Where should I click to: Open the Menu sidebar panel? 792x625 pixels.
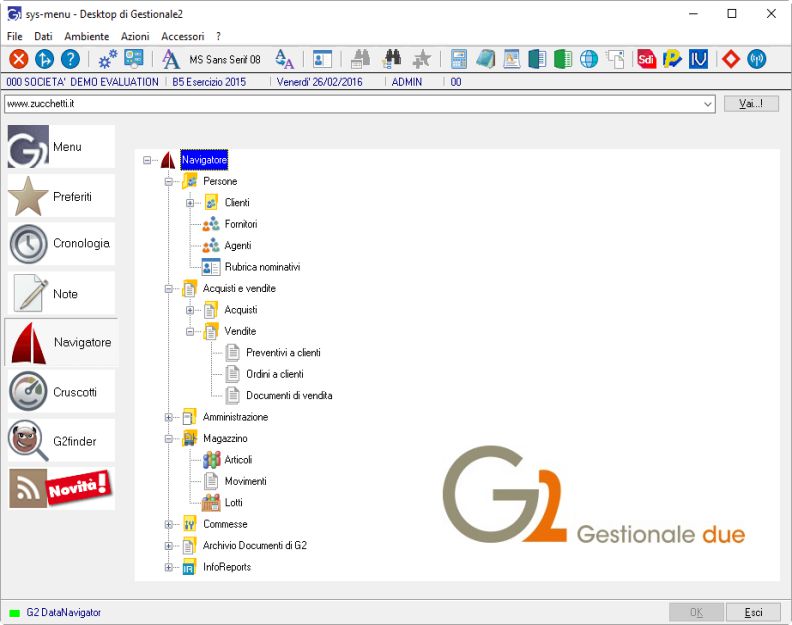tap(61, 147)
